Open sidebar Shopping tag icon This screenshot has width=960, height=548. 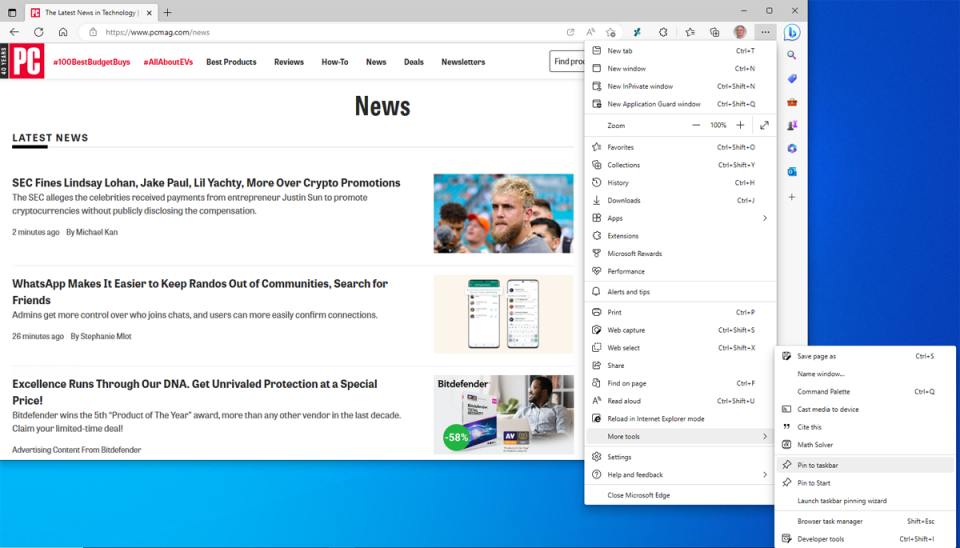792,79
